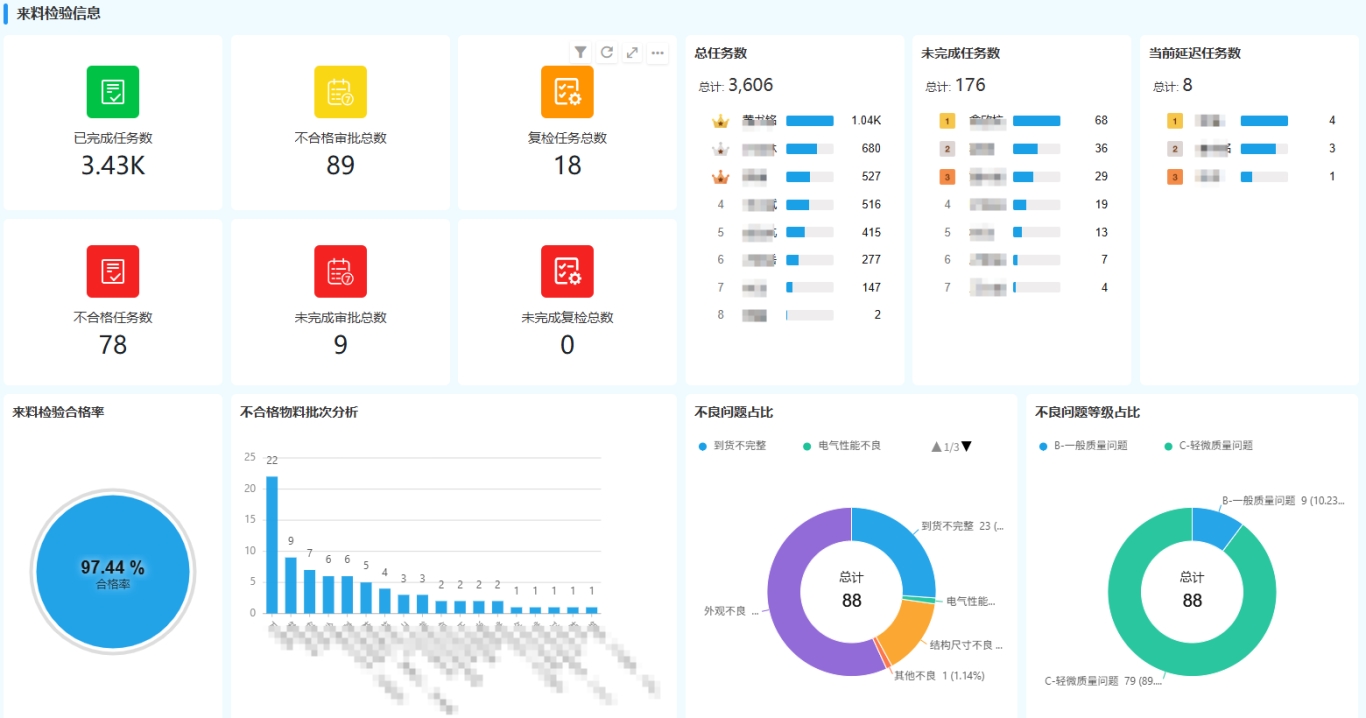Go to next legend page with down arrow
This screenshot has width=1366, height=718.
click(x=966, y=447)
